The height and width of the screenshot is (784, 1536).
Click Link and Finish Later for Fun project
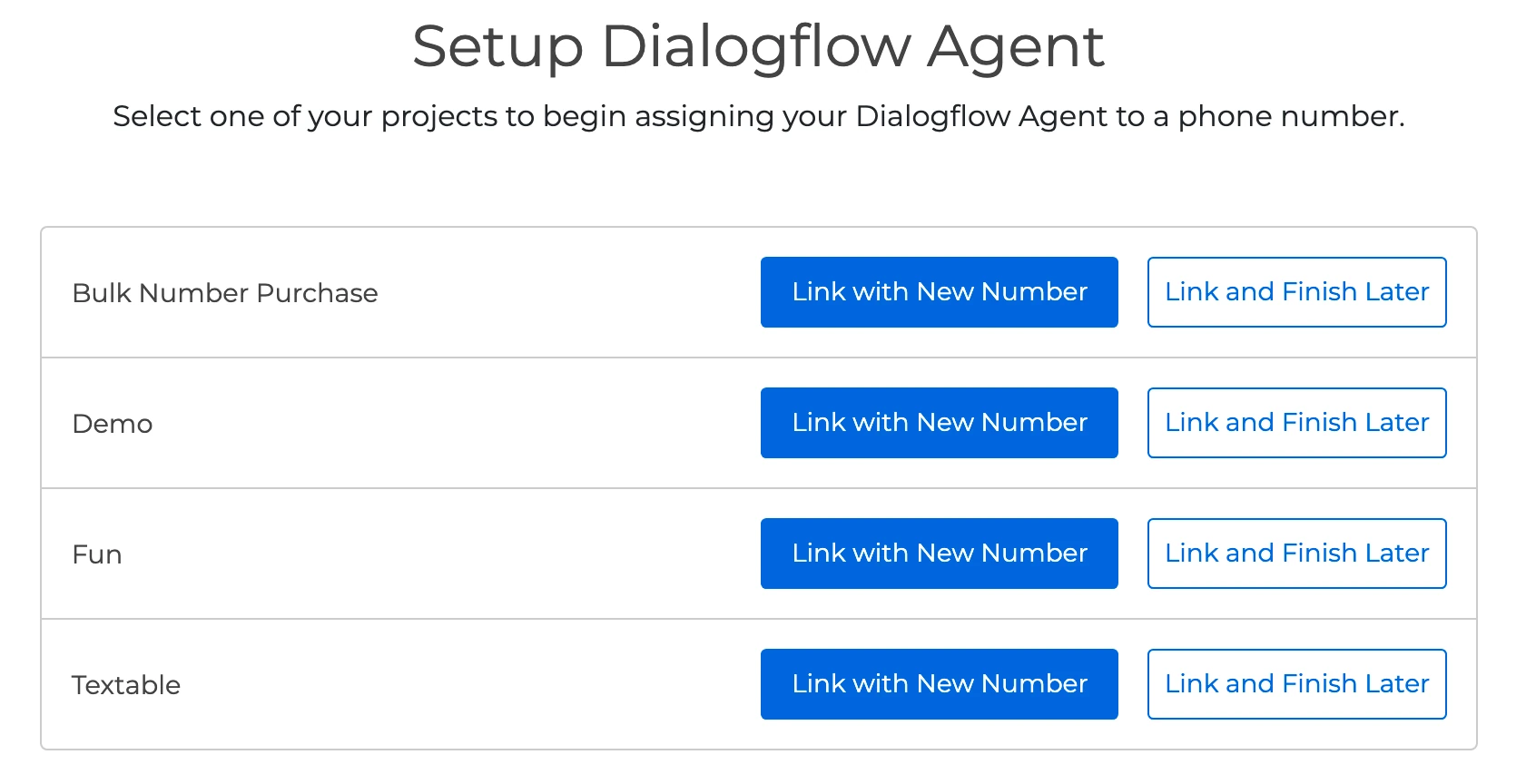[1296, 554]
